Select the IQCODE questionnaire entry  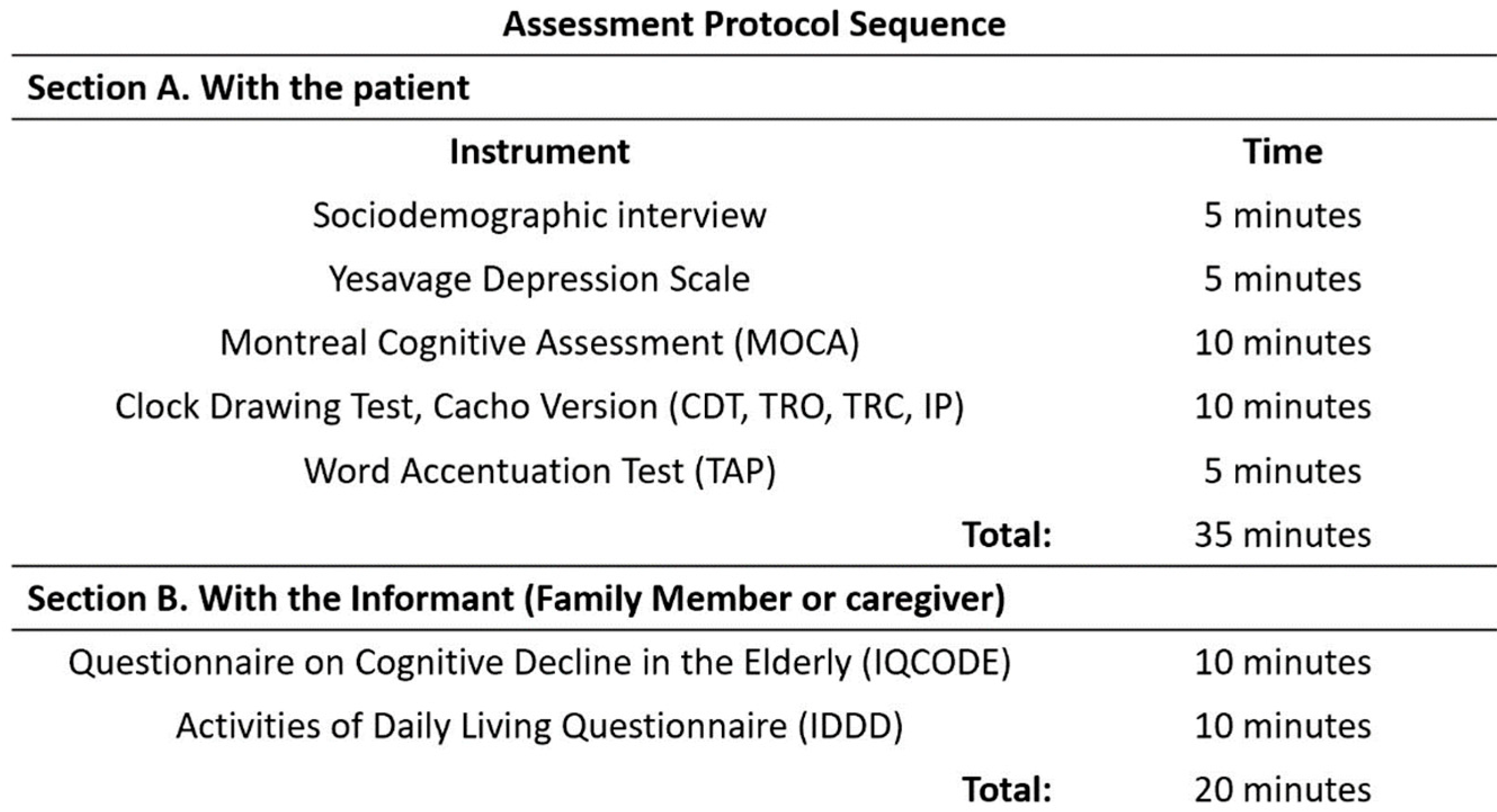[x=539, y=663]
